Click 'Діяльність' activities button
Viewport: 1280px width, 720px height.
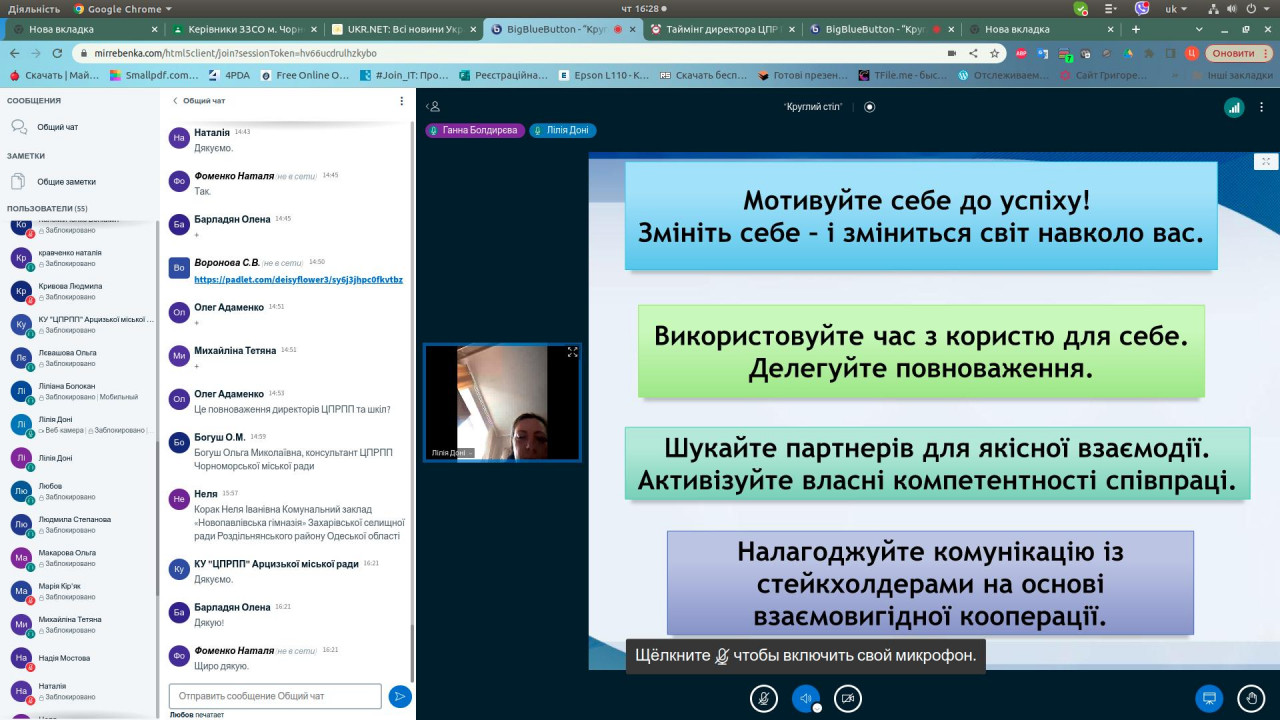click(x=33, y=9)
